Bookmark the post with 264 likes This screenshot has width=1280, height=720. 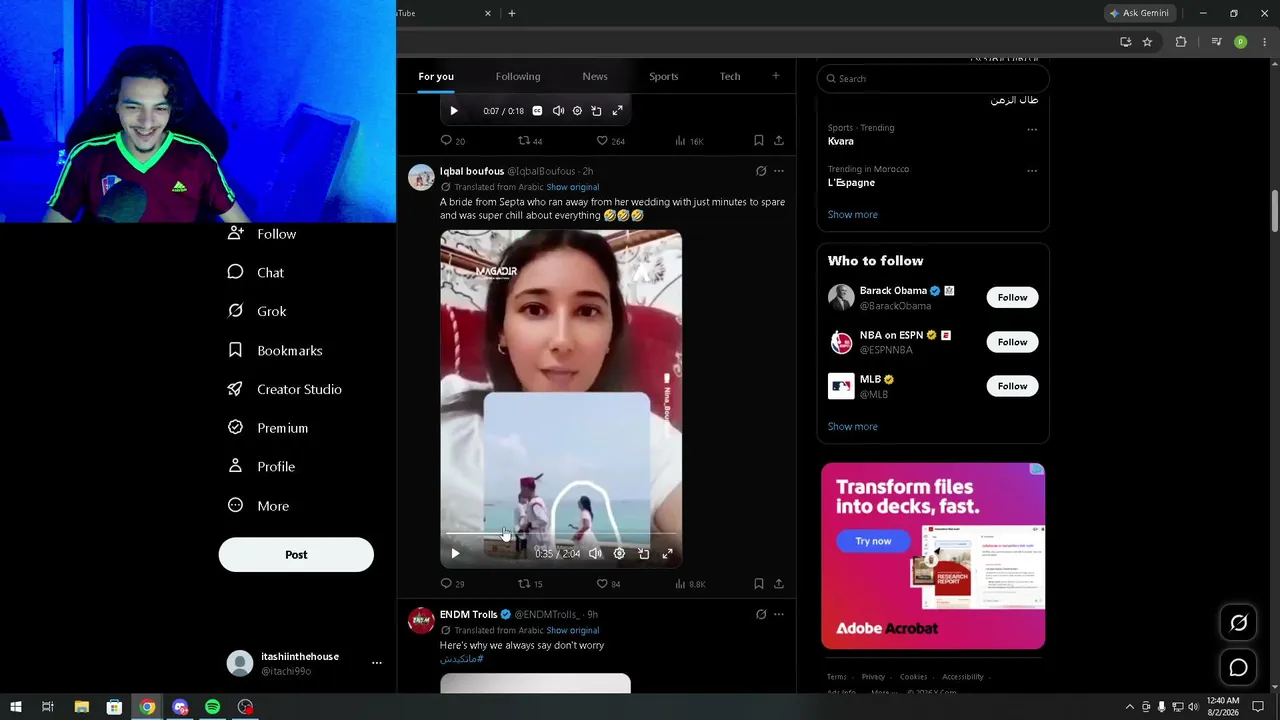click(759, 141)
